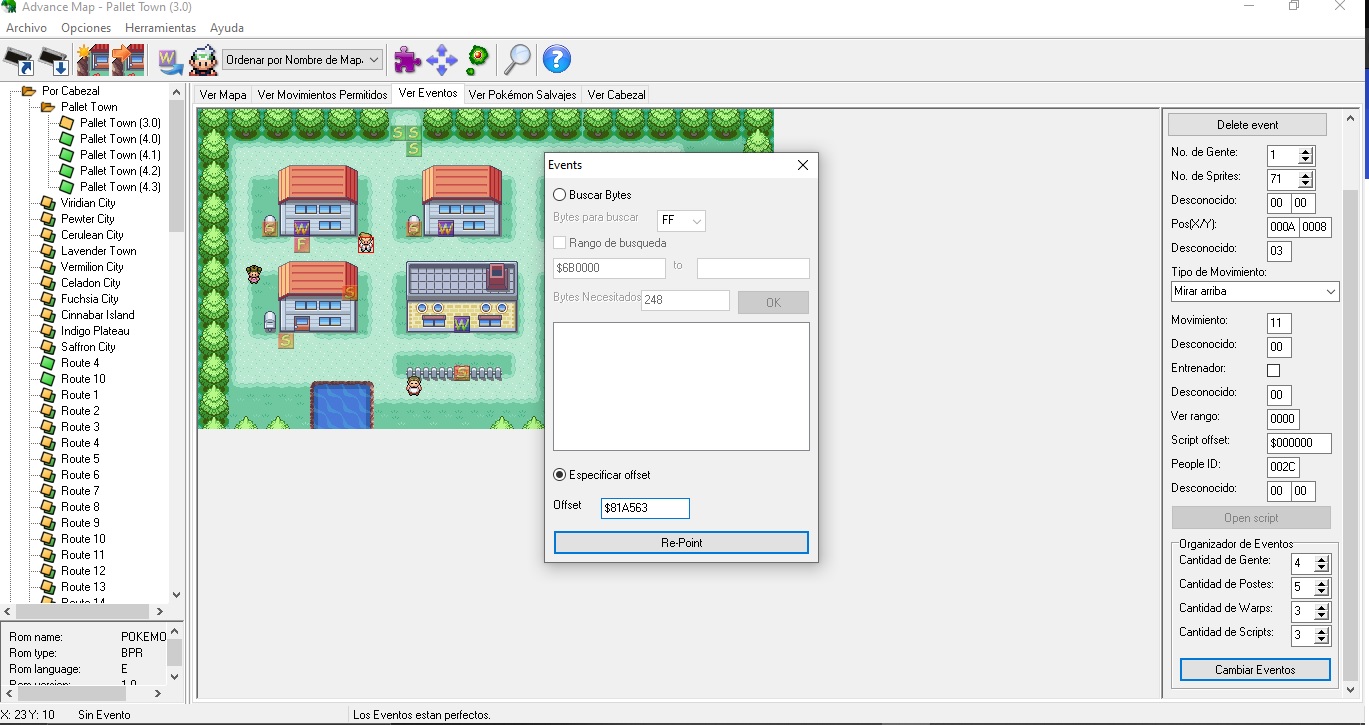The width and height of the screenshot is (1369, 725).
Task: Click the blue four-way arrows icon
Action: click(442, 60)
